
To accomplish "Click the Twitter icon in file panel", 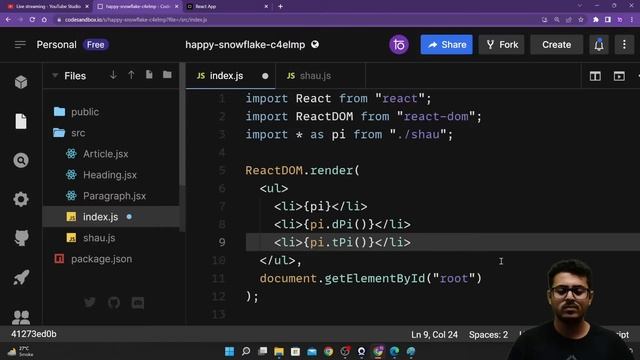I will coord(90,302).
